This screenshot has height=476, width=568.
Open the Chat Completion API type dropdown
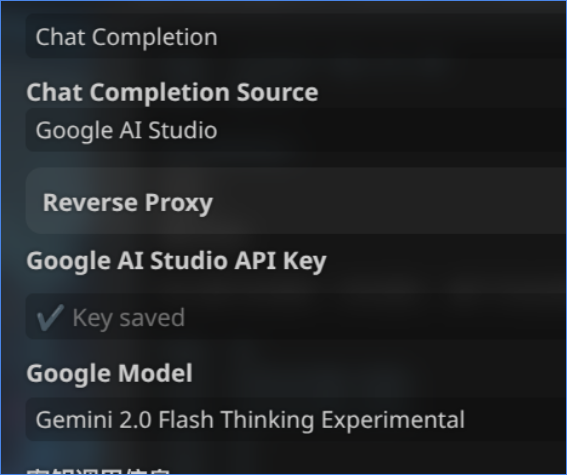(x=296, y=37)
